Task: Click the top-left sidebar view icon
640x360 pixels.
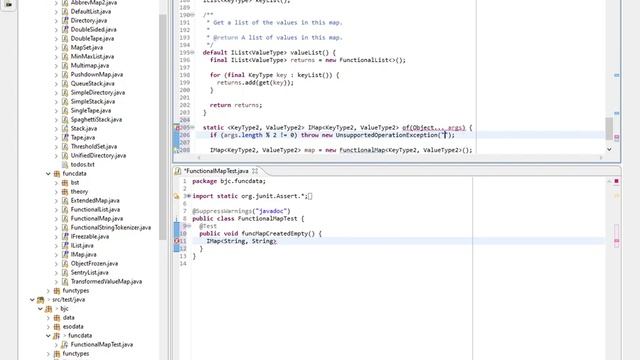Action: pos(9,5)
